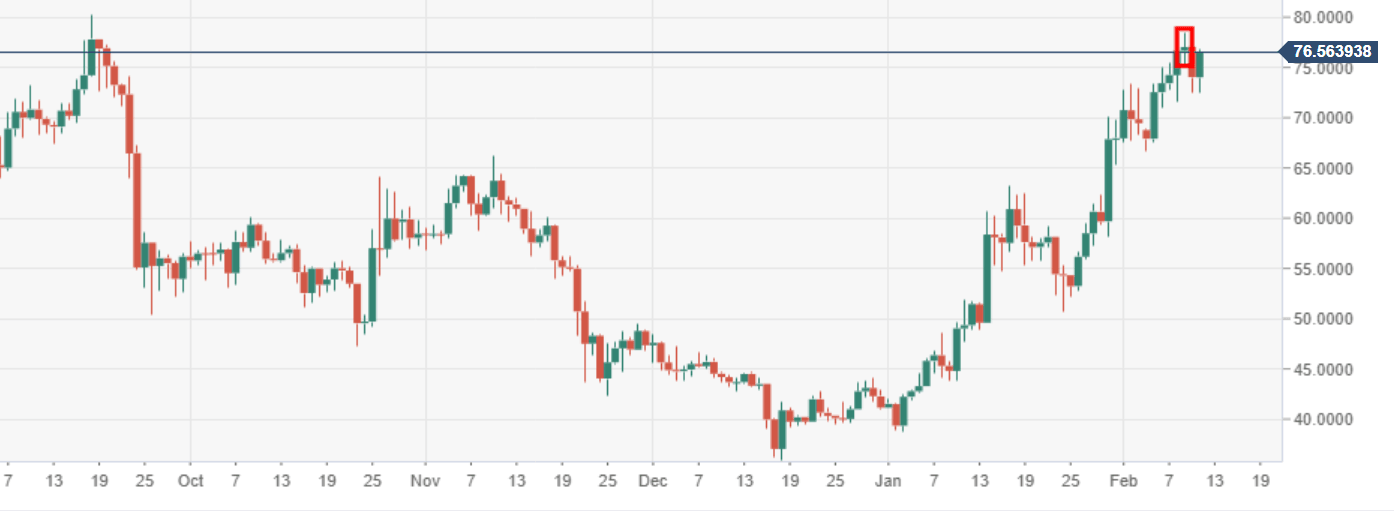
Task: Click the Oct month label
Action: (x=190, y=481)
